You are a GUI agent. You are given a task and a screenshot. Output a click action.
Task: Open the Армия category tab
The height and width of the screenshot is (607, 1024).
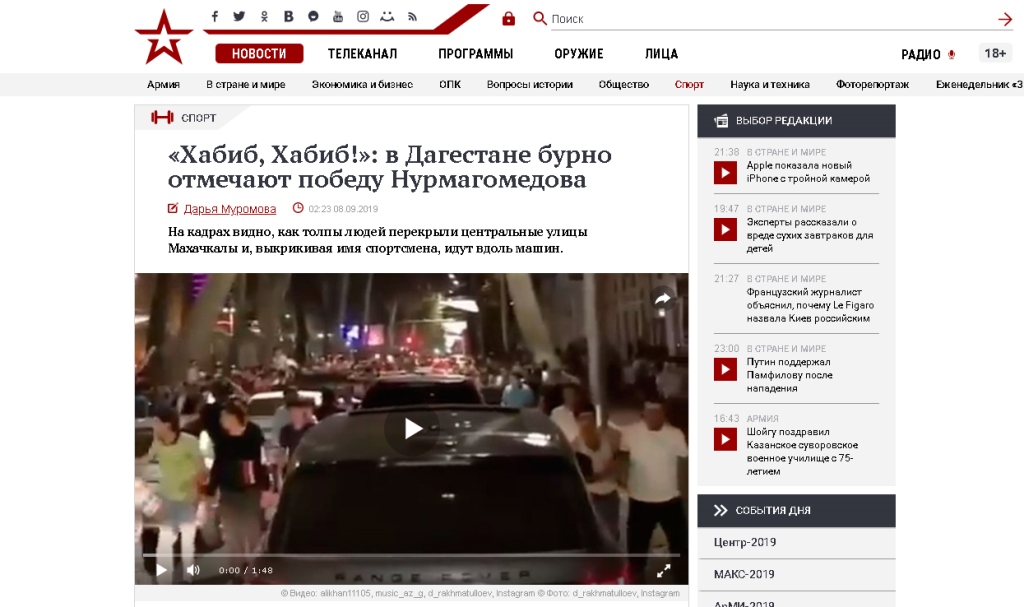coord(163,85)
